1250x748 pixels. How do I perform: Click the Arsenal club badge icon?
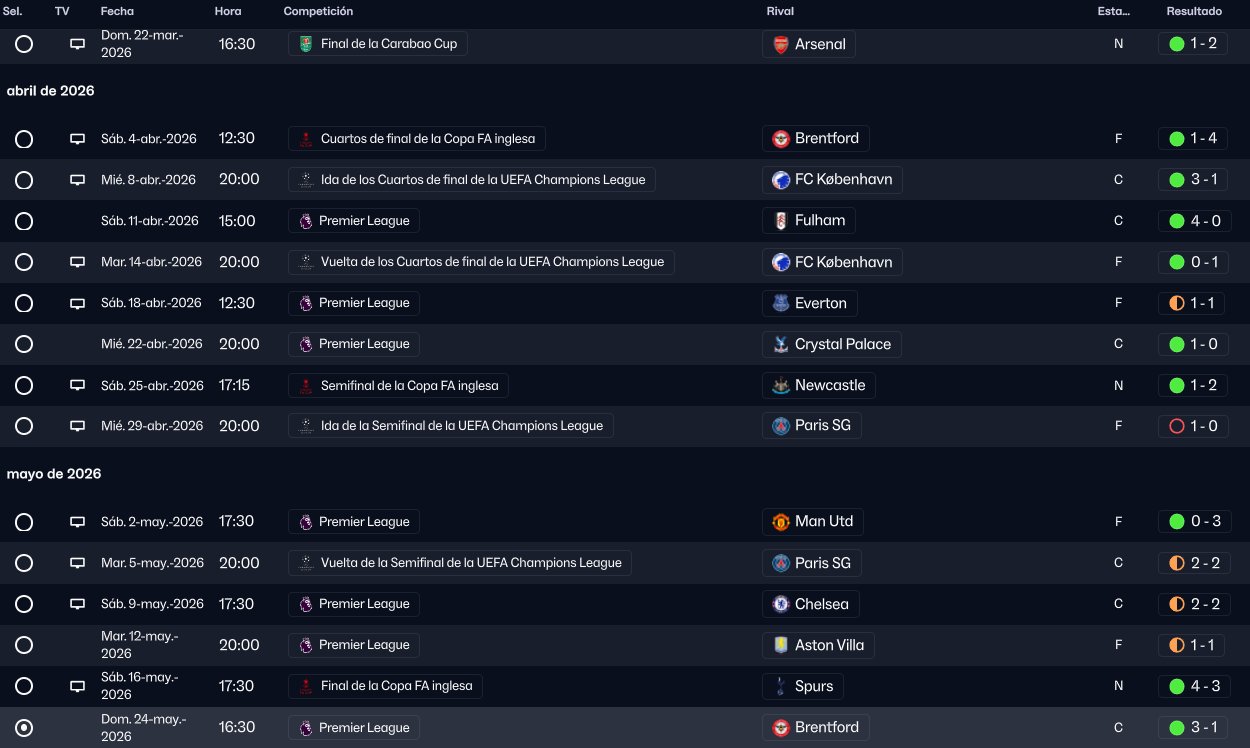point(781,44)
